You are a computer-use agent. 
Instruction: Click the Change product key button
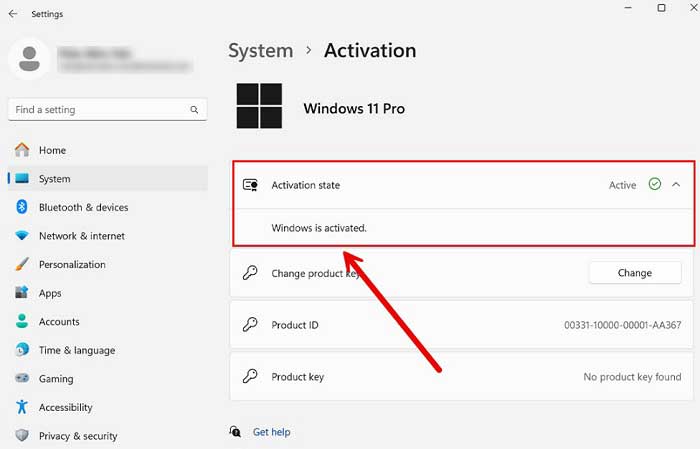point(635,273)
